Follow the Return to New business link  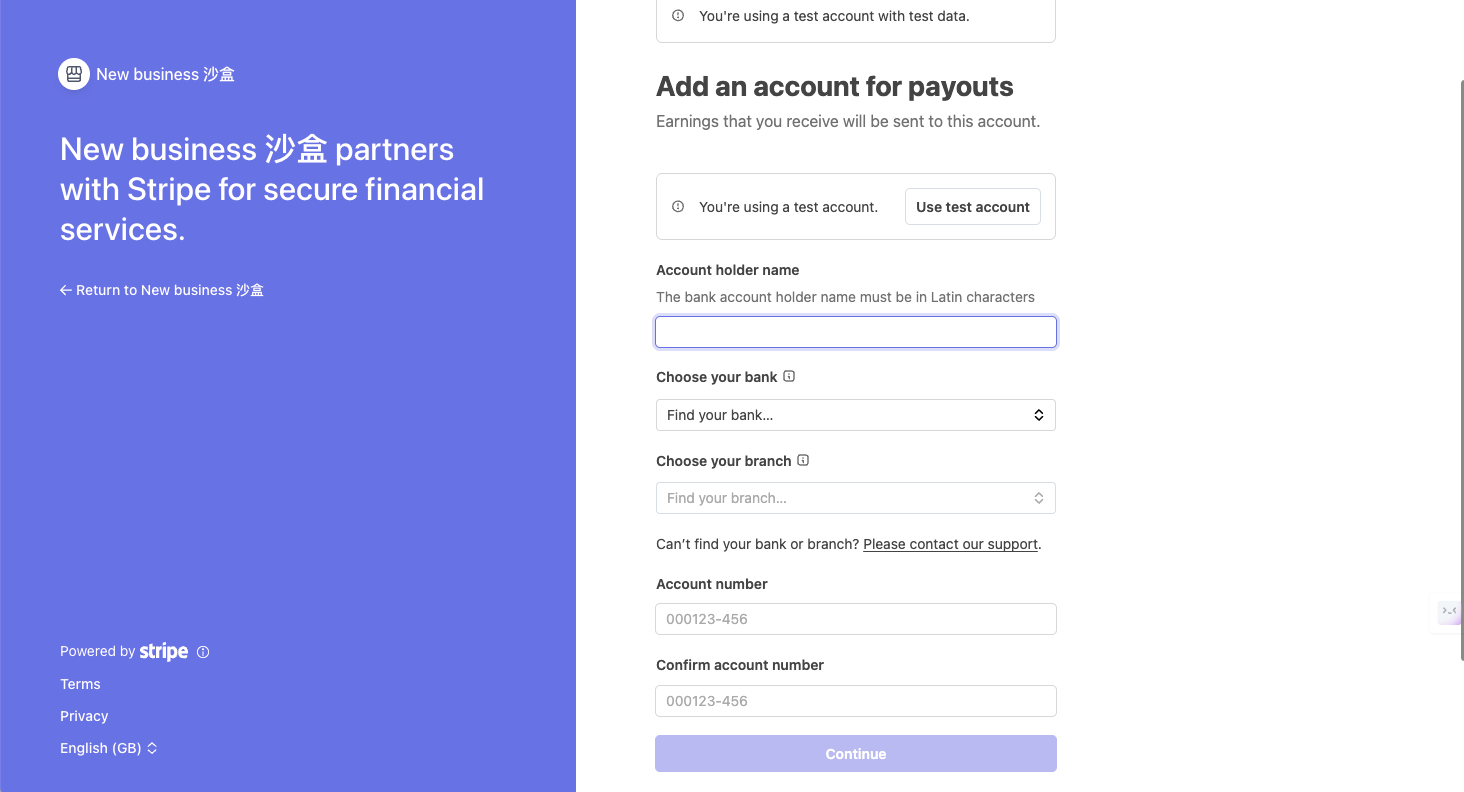tap(162, 290)
